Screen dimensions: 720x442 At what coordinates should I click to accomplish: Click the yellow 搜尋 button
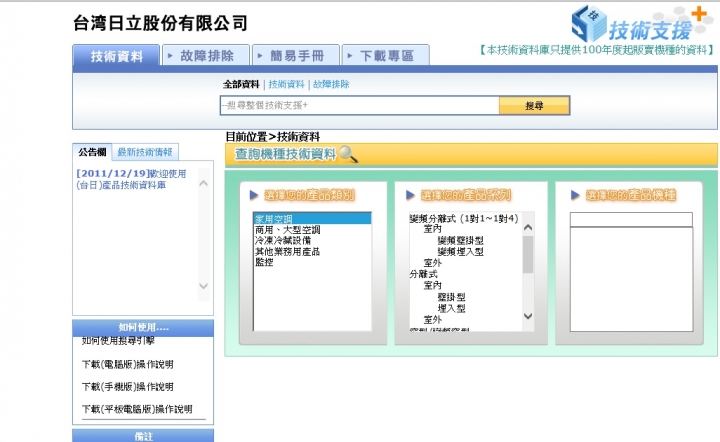pos(534,106)
